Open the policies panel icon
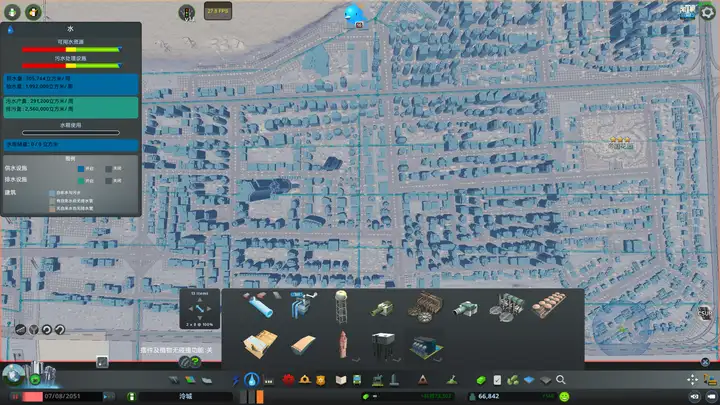This screenshot has height=405, width=720. click(497, 380)
